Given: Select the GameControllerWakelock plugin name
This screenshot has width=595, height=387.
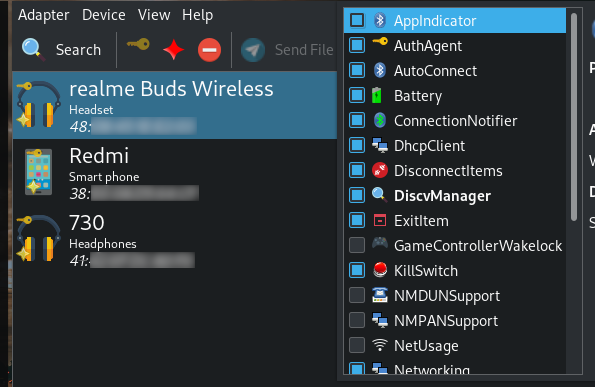Looking at the screenshot, I should [x=478, y=246].
